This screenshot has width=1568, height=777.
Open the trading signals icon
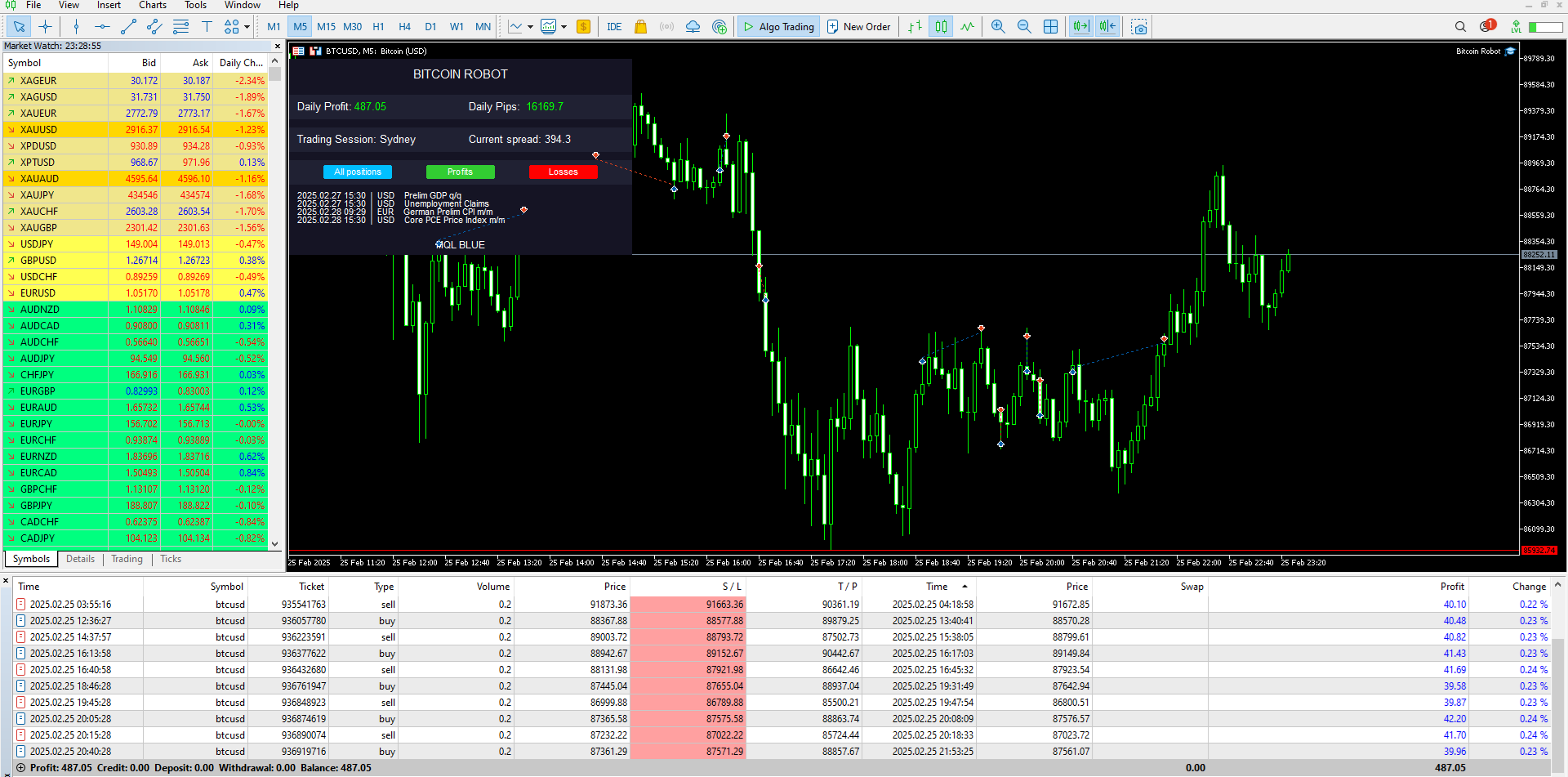pos(667,27)
